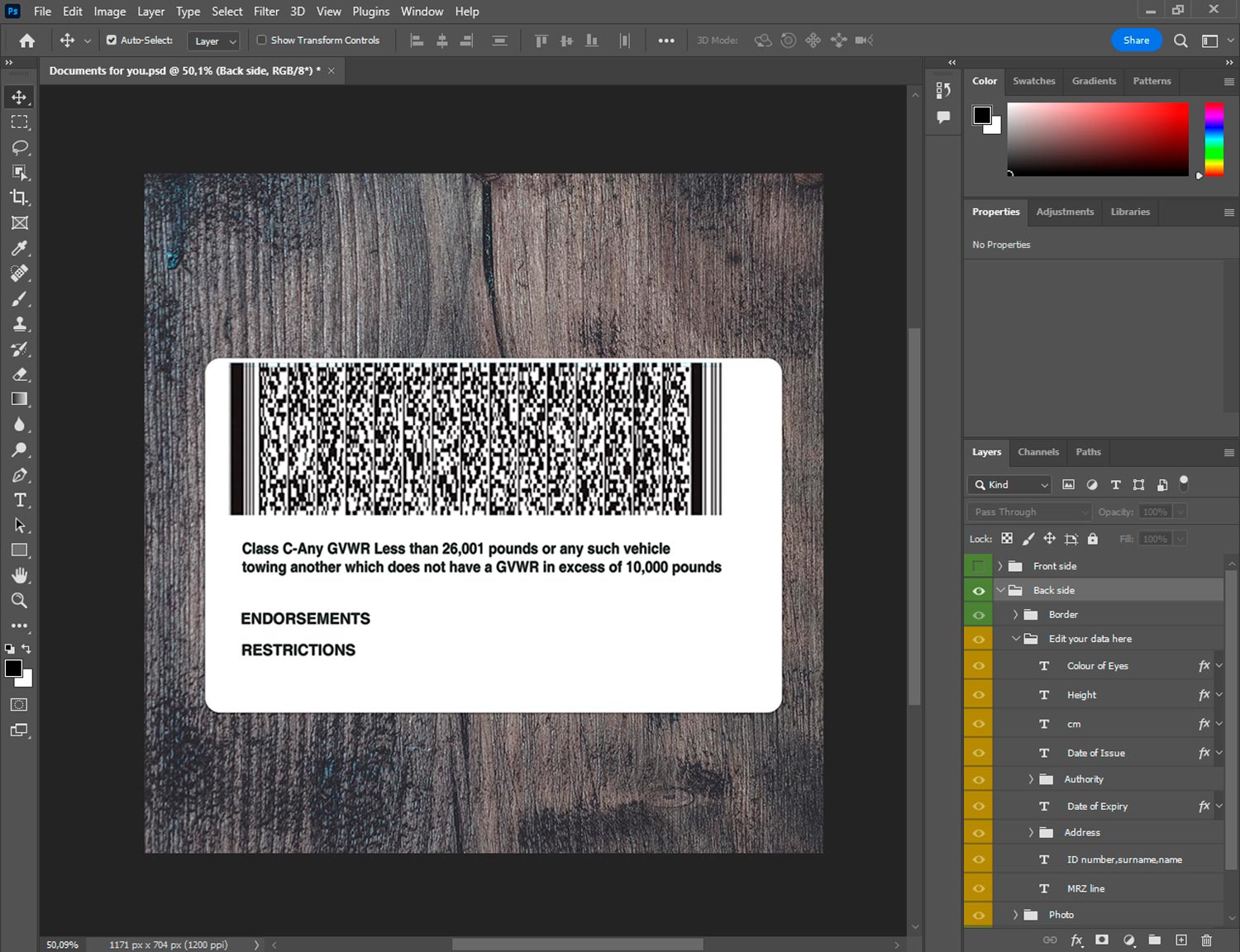Select the Horizontal Type tool
The image size is (1240, 952).
tap(20, 500)
